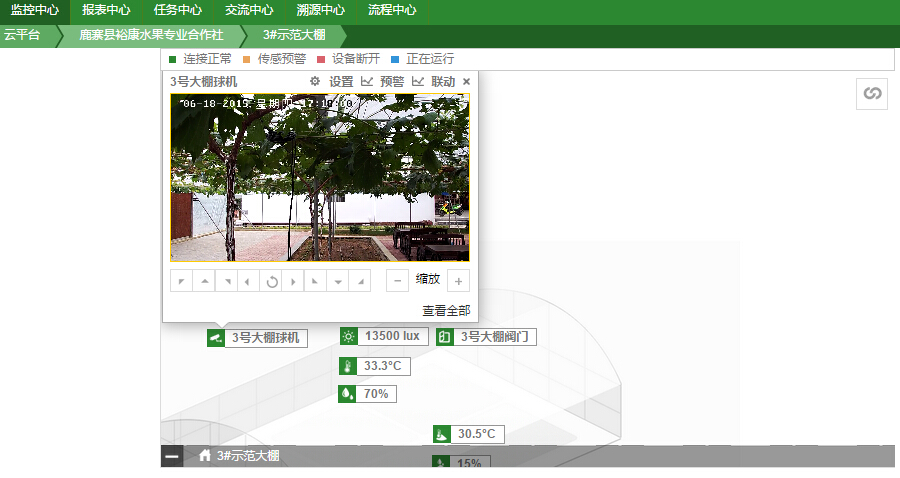This screenshot has height=478, width=900.
Task: Reset camera position with the rotate button
Action: [x=271, y=281]
